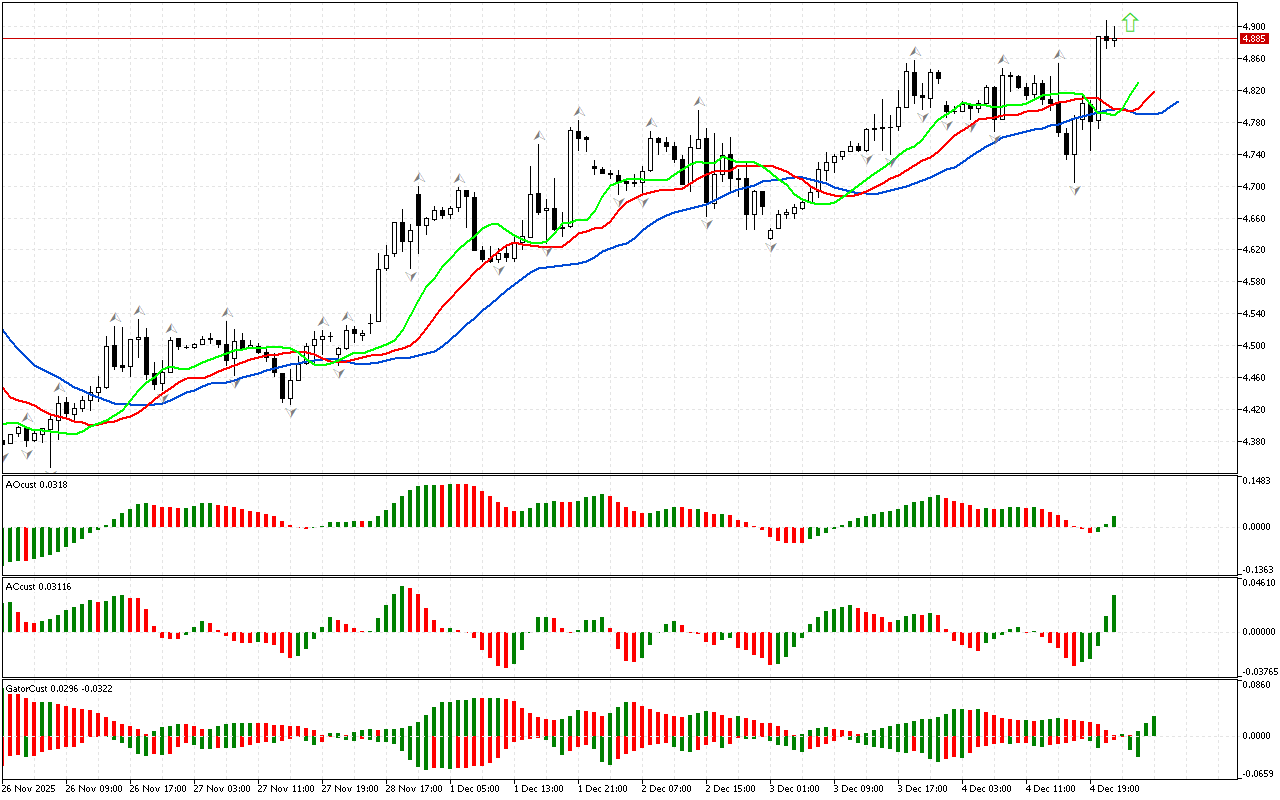Image resolution: width=1280 pixels, height=800 pixels.
Task: Click the -0.0659 value on GatorCust scale
Action: (1256, 774)
